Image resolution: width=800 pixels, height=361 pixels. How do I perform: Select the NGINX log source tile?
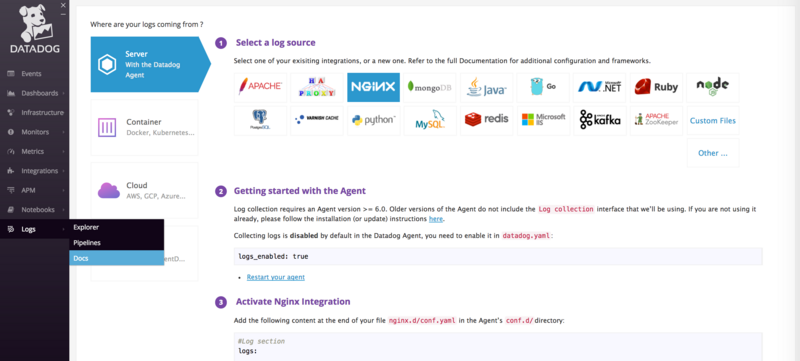pyautogui.click(x=373, y=87)
